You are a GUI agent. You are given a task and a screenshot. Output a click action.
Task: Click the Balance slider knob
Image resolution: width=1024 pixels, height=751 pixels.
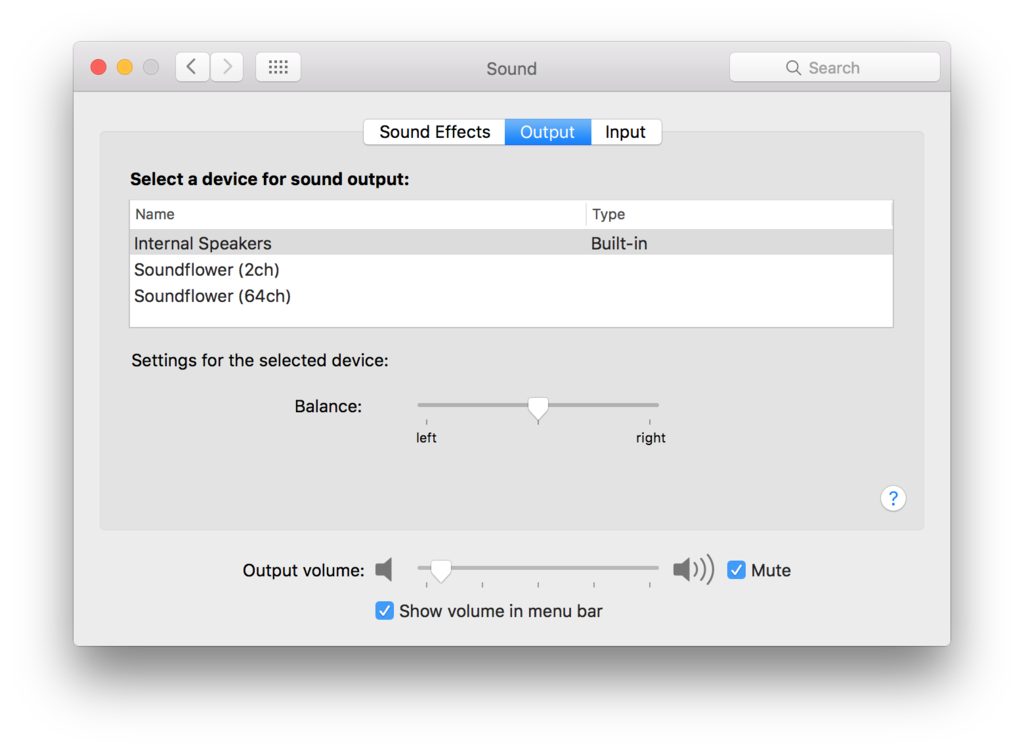538,408
